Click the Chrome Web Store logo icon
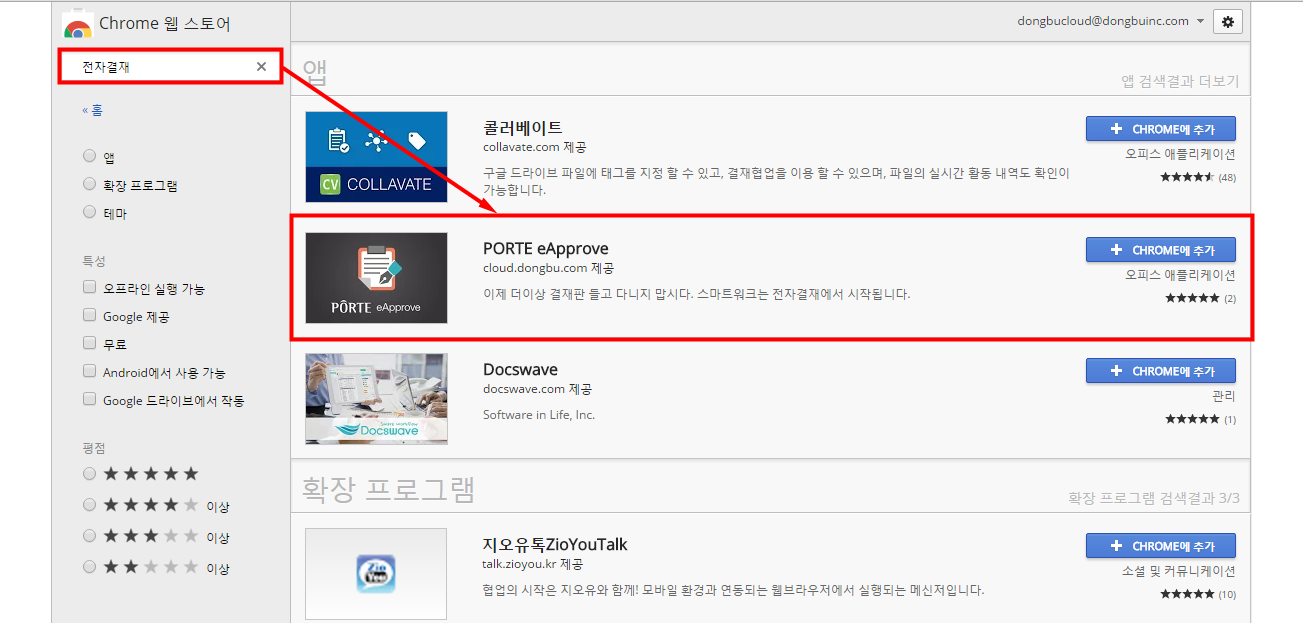The width and height of the screenshot is (1303, 623). point(77,24)
